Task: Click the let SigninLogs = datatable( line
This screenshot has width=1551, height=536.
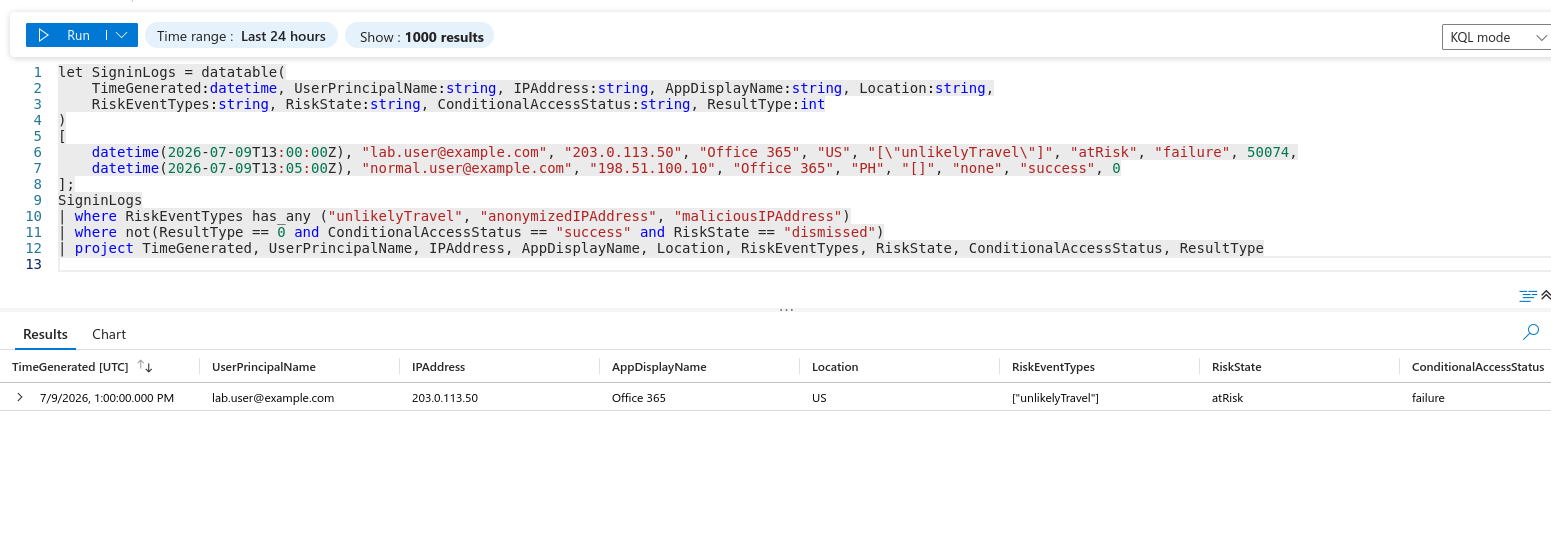Action: coord(172,72)
